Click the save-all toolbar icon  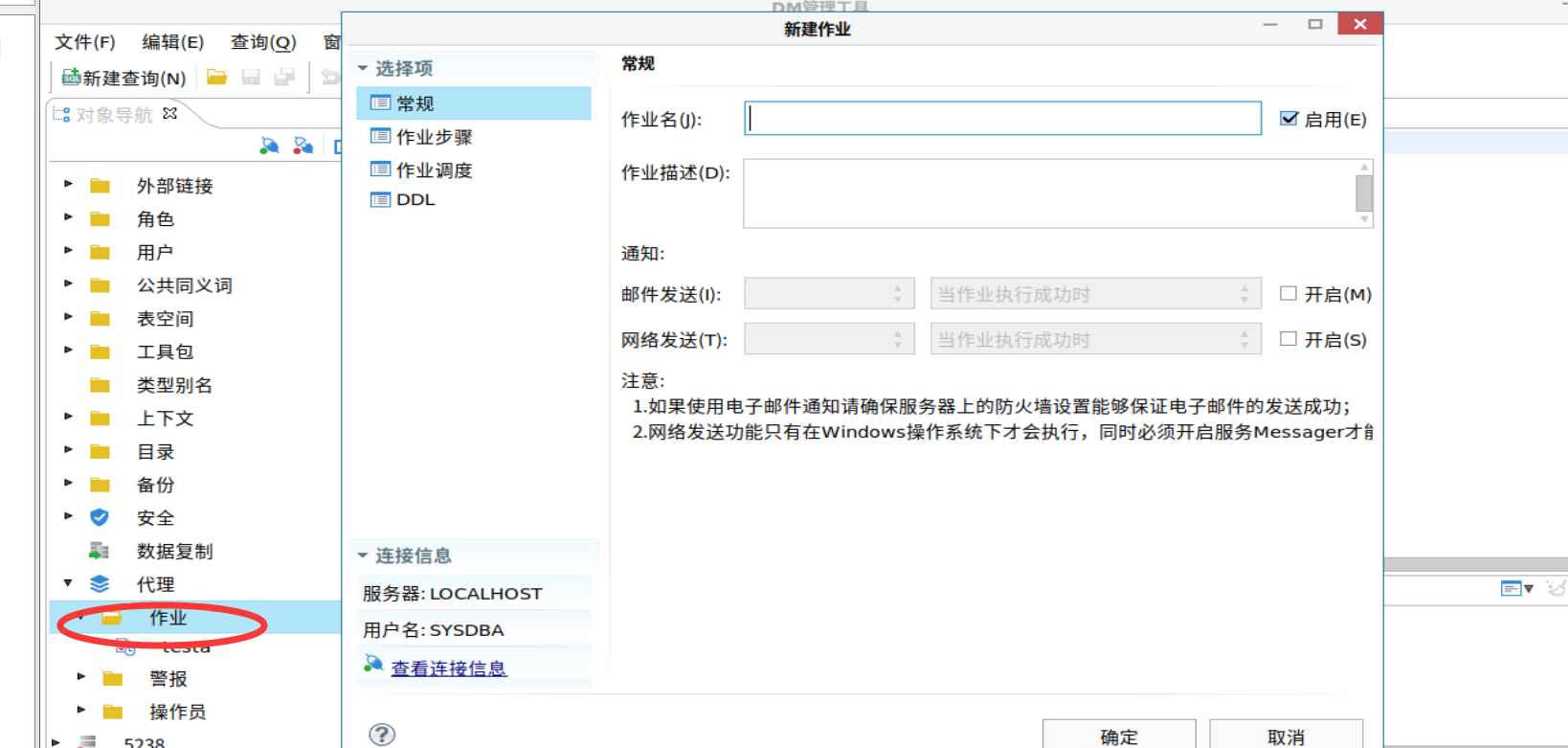coord(284,77)
